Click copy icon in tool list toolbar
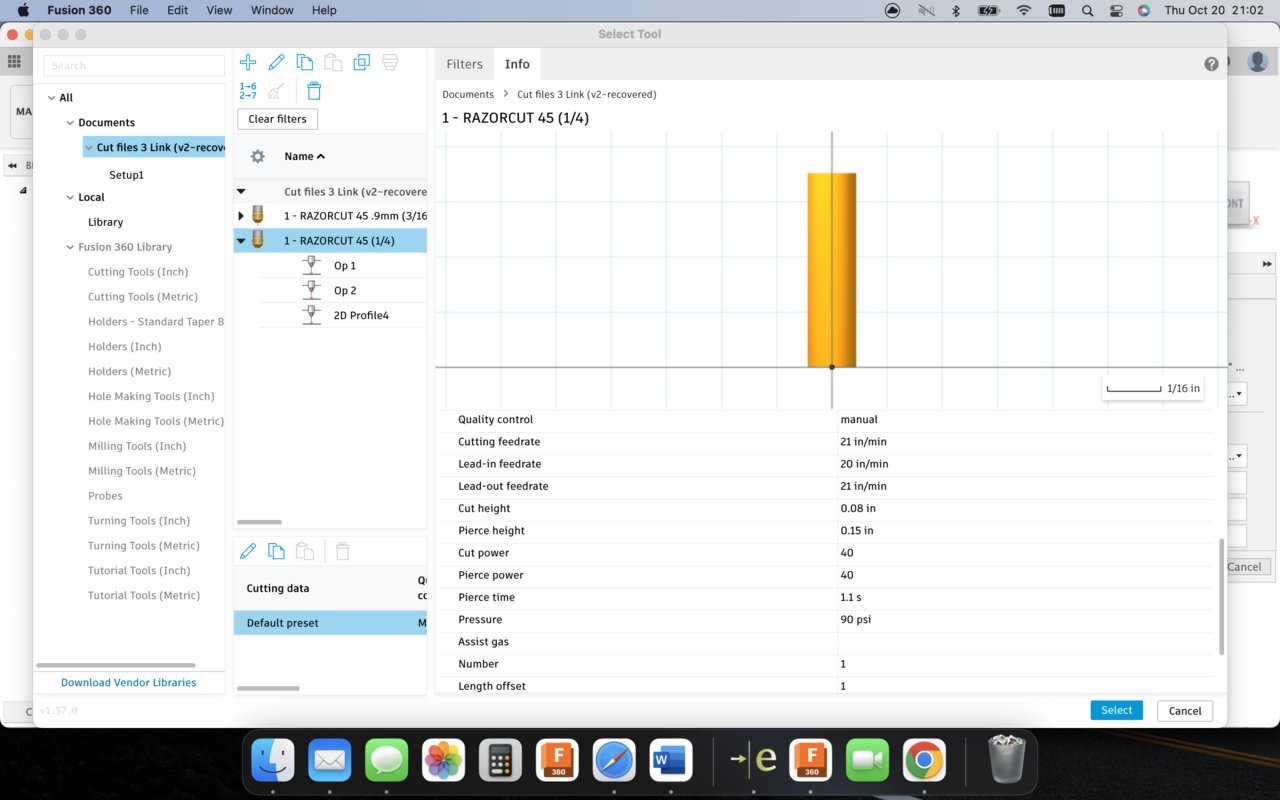 click(305, 63)
